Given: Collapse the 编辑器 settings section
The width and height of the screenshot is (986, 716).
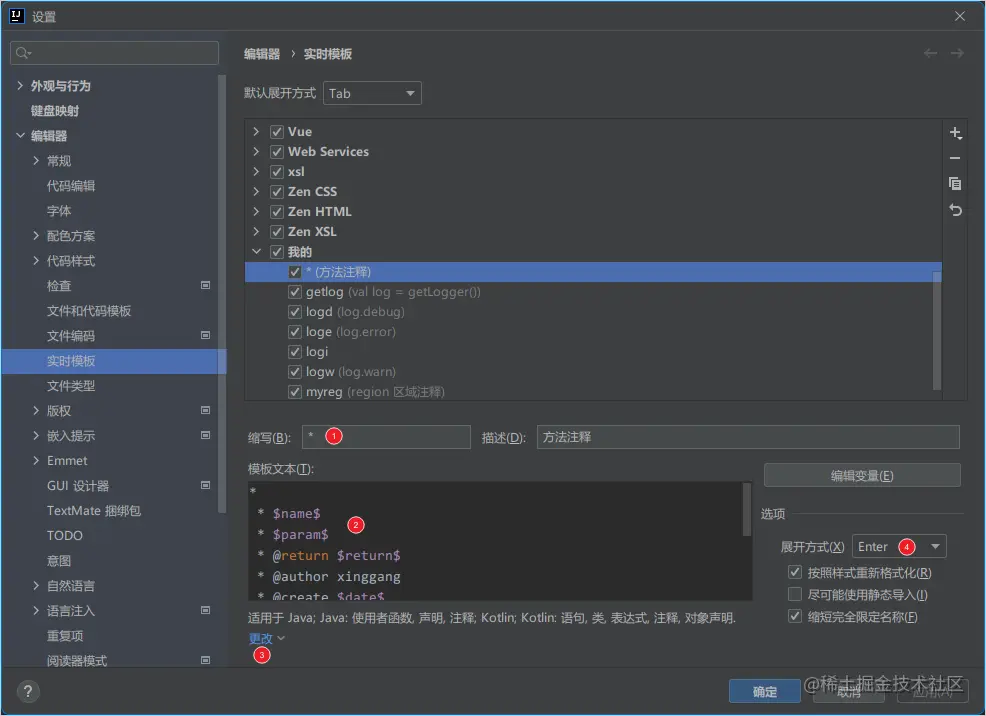Looking at the screenshot, I should pos(19,135).
